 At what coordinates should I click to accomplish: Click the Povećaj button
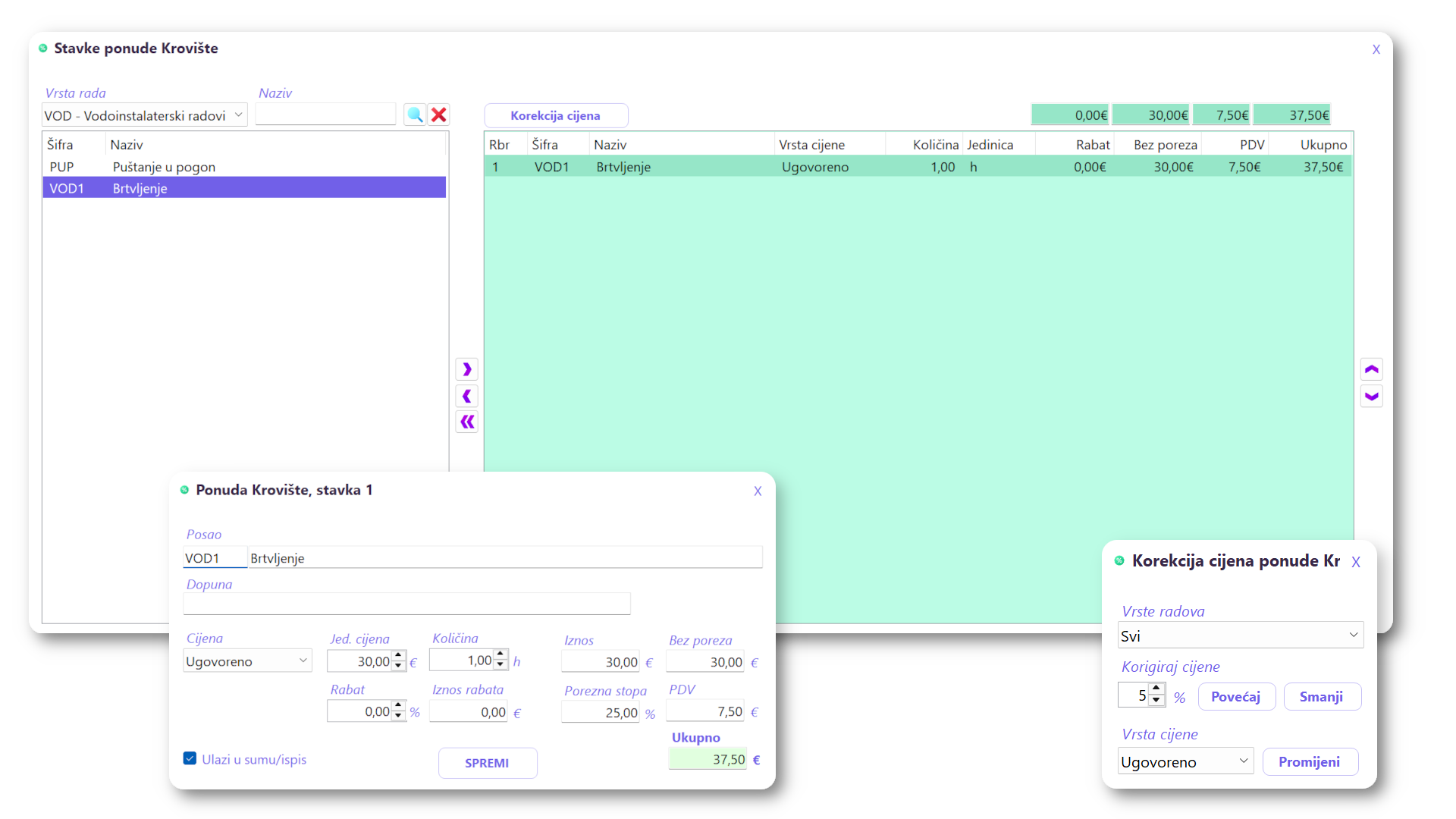(x=1235, y=696)
